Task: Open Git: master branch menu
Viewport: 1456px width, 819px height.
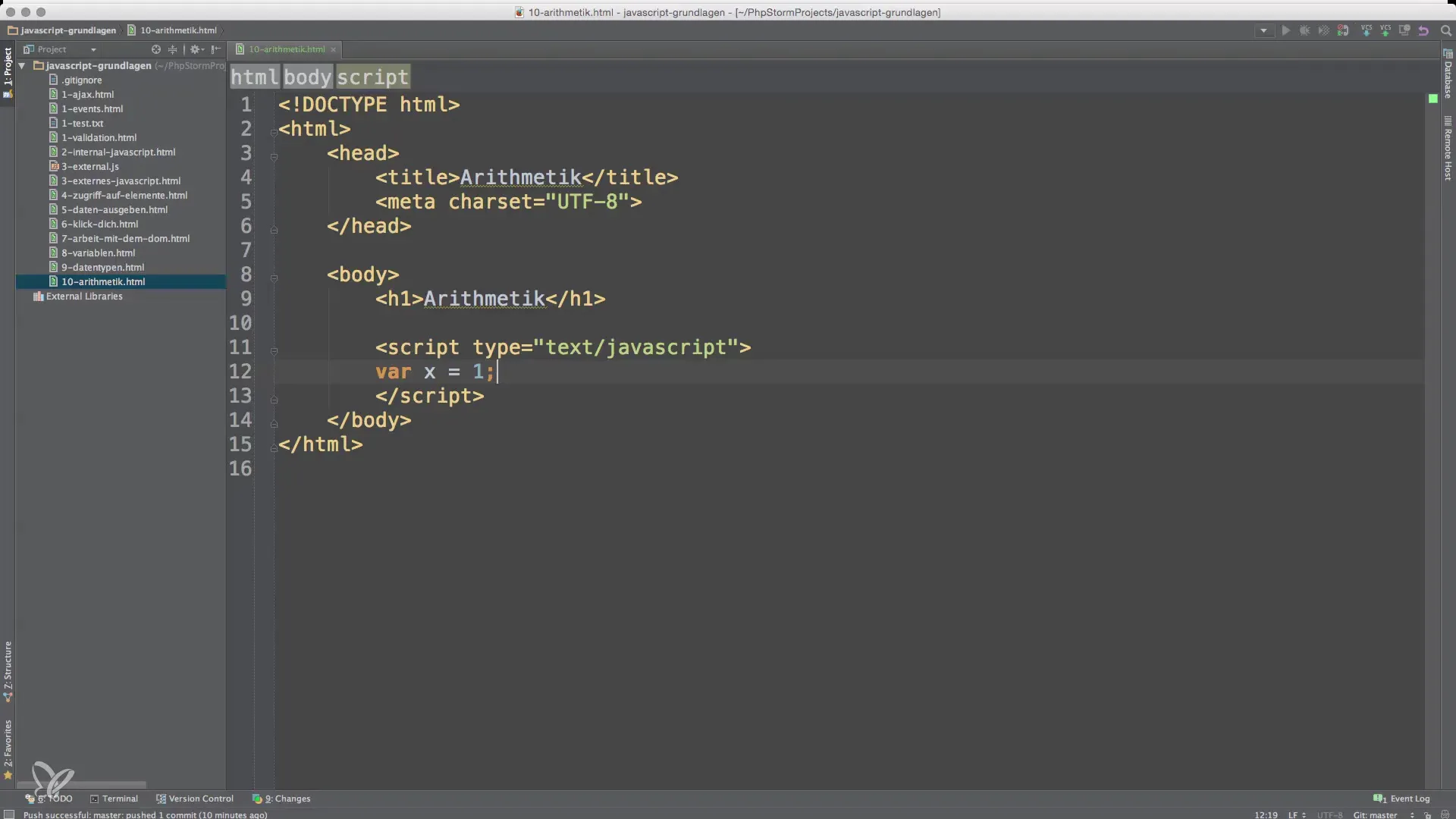Action: coord(1382,814)
